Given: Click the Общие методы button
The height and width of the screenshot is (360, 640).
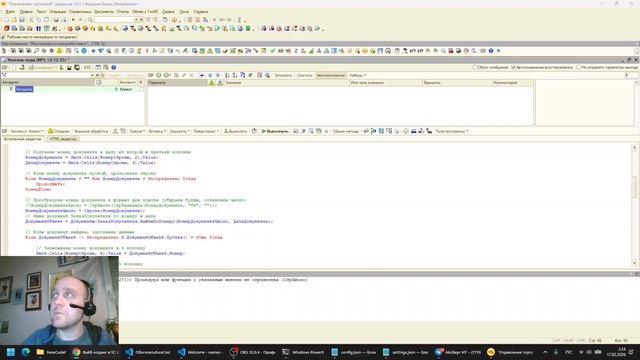Looking at the screenshot, I should pos(345,131).
